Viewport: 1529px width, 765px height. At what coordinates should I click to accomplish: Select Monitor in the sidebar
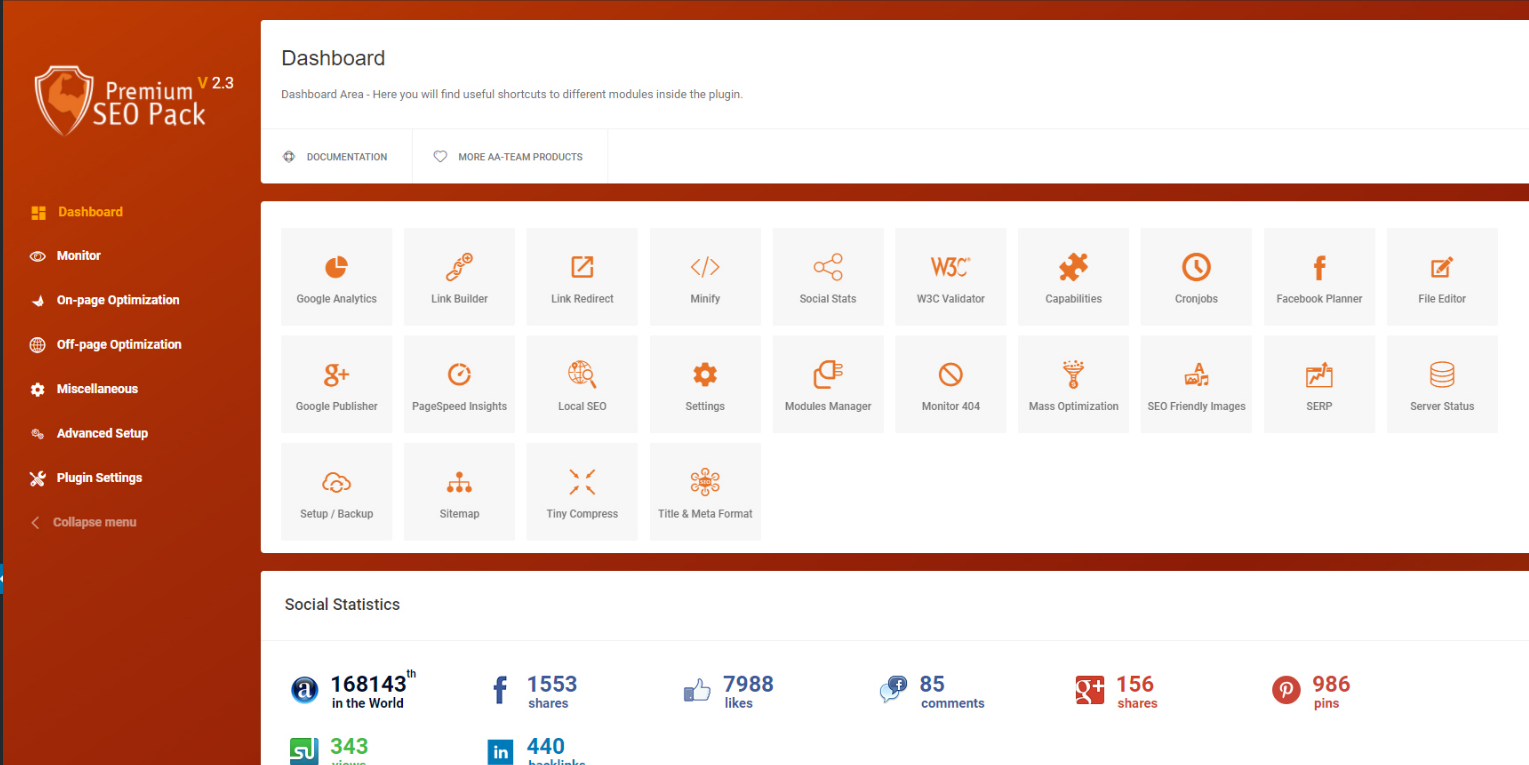[78, 256]
